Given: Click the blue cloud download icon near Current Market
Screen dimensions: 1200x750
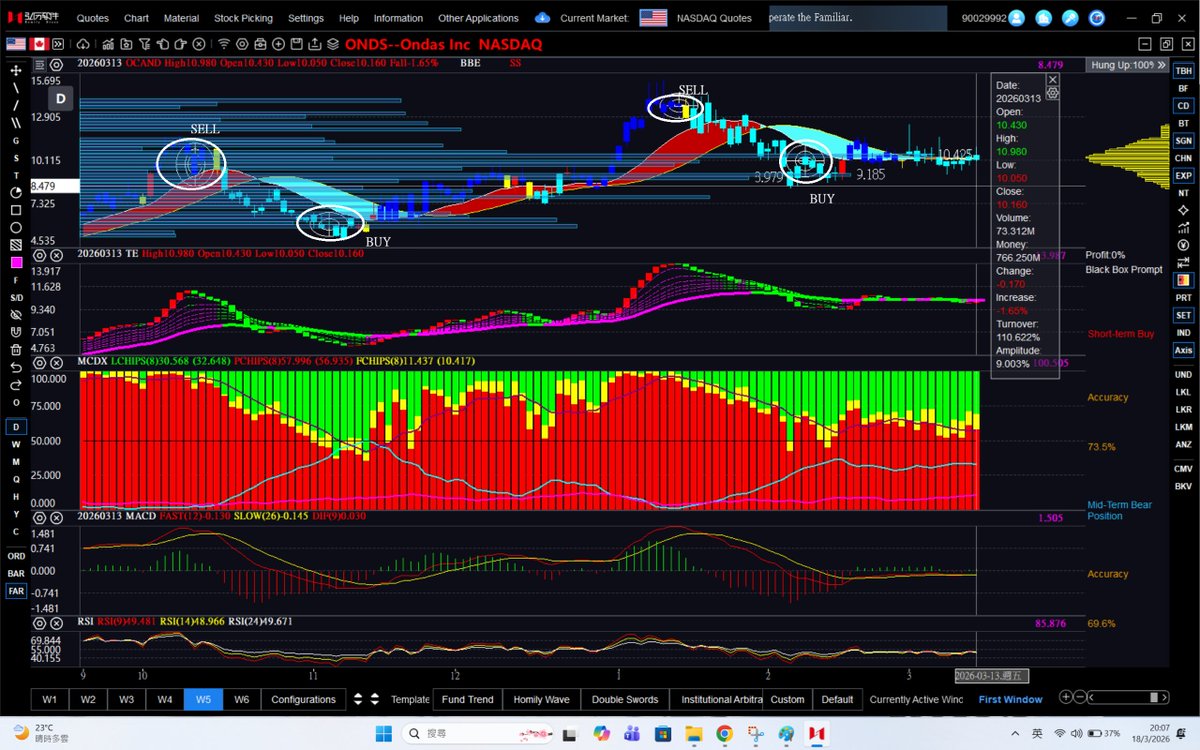Looking at the screenshot, I should pos(543,17).
